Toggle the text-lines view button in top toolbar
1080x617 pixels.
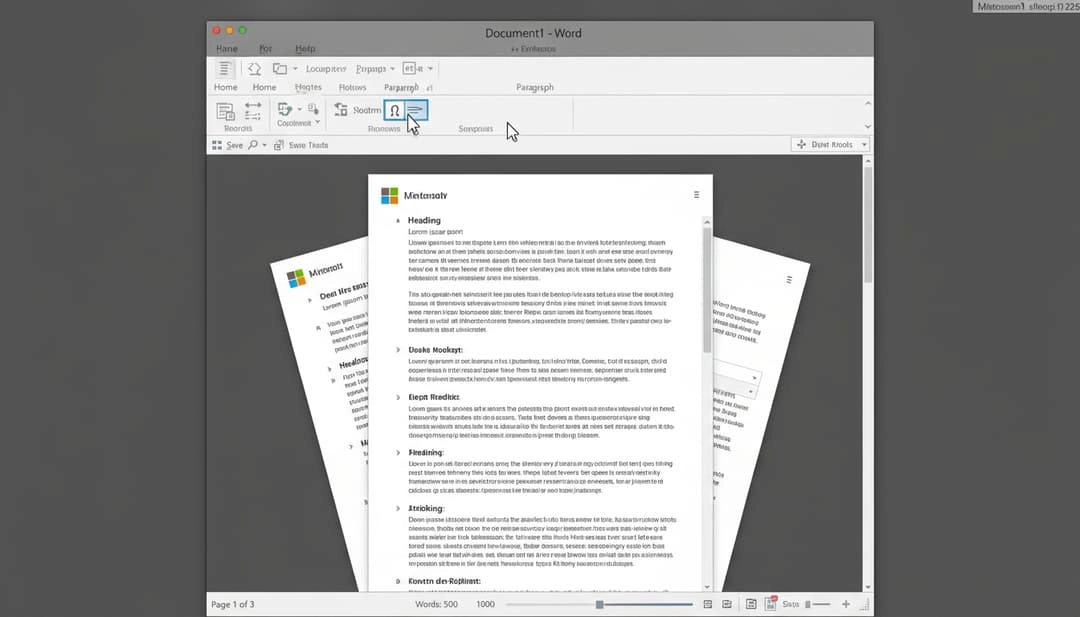(225, 69)
